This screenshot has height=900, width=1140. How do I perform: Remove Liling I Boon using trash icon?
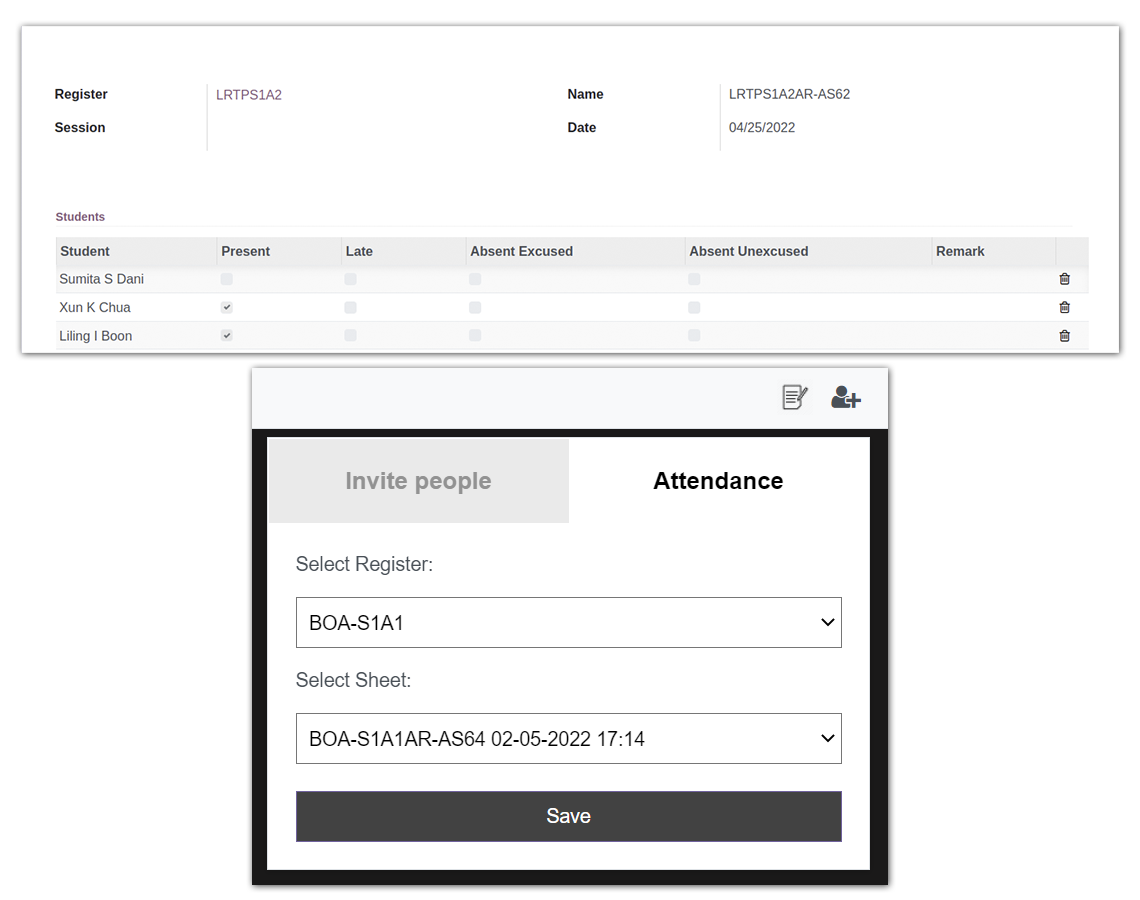tap(1064, 336)
